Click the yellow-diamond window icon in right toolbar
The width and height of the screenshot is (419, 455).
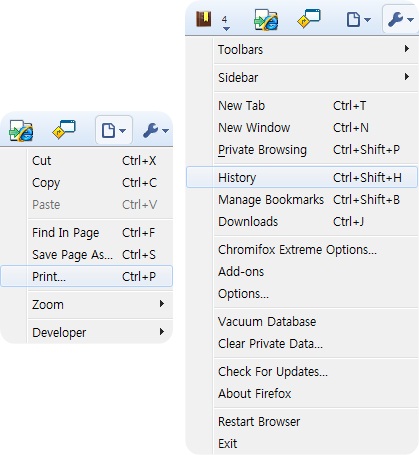[309, 19]
